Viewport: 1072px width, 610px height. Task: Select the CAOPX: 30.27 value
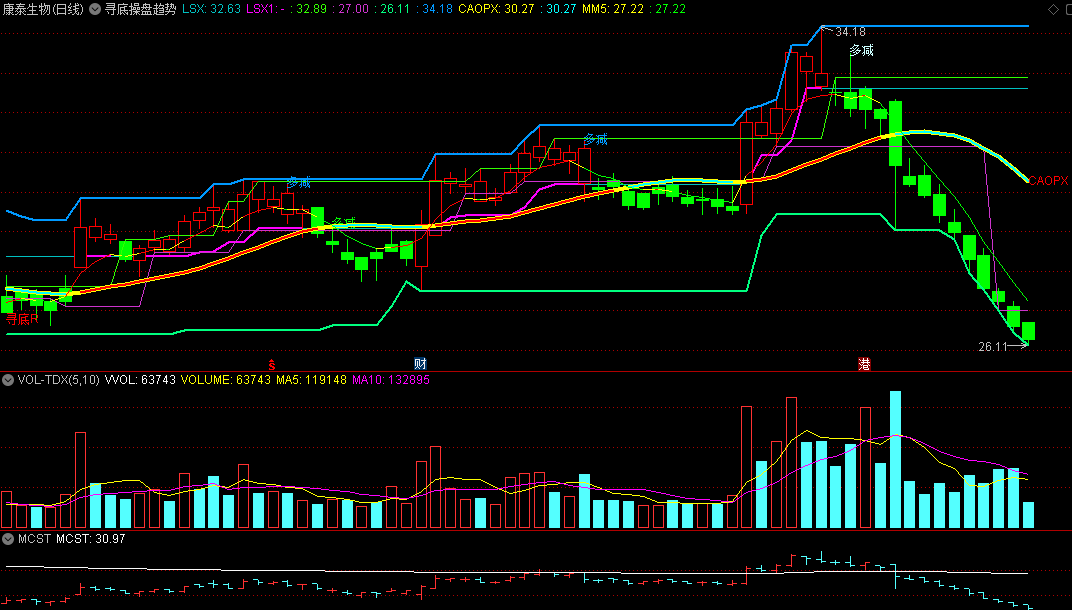[494, 9]
